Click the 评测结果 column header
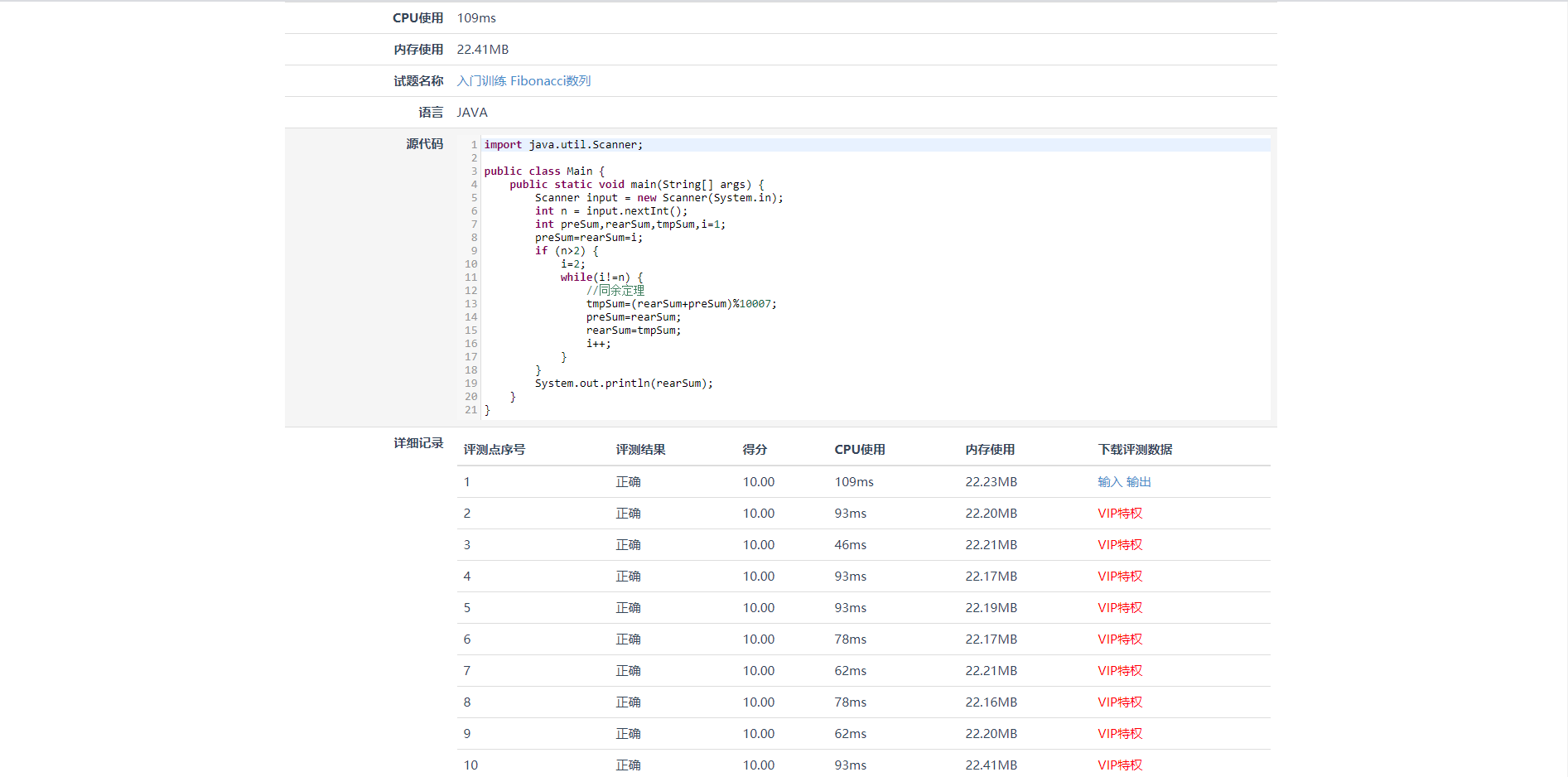 point(640,450)
